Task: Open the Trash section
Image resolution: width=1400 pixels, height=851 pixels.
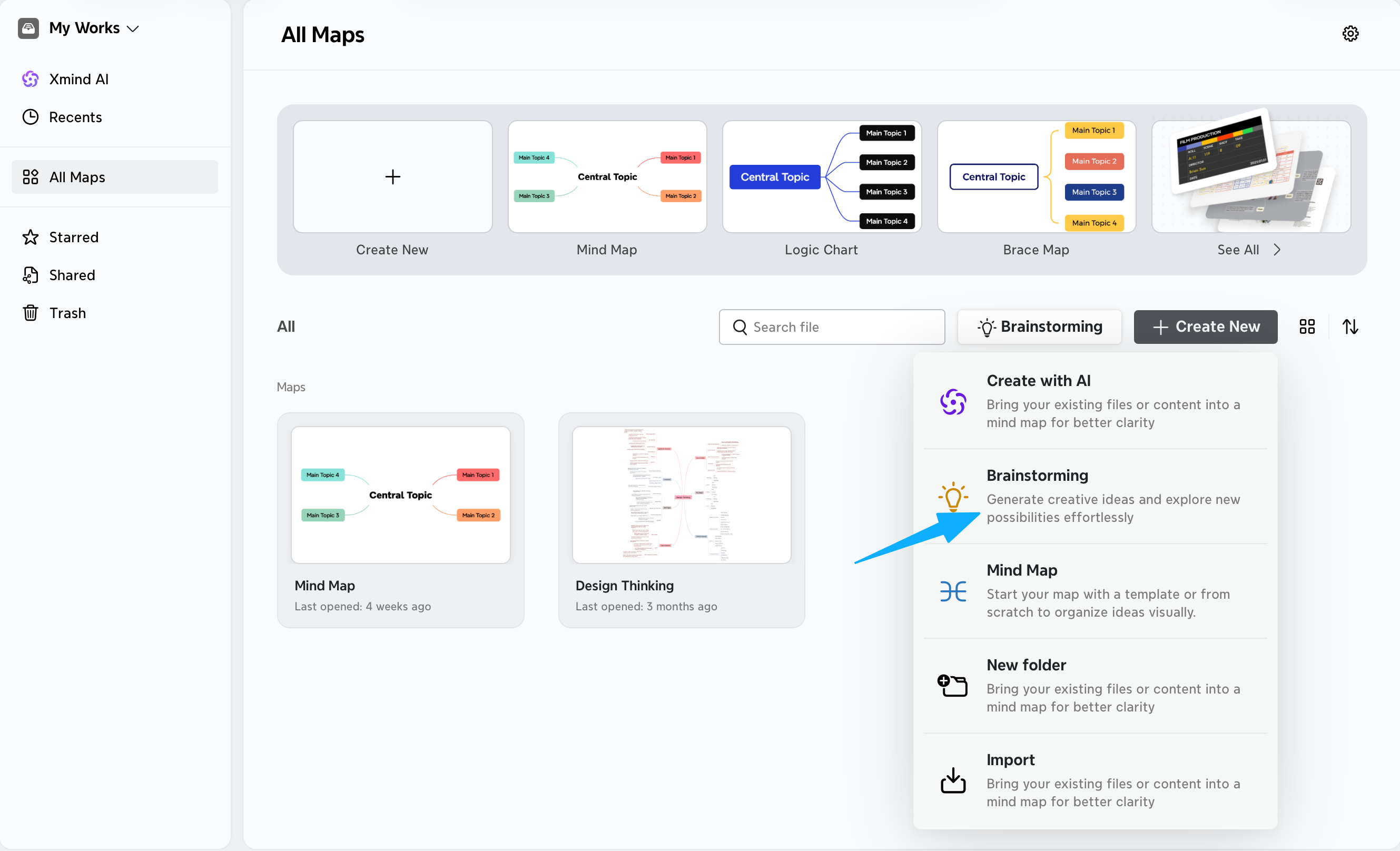Action: 114,313
